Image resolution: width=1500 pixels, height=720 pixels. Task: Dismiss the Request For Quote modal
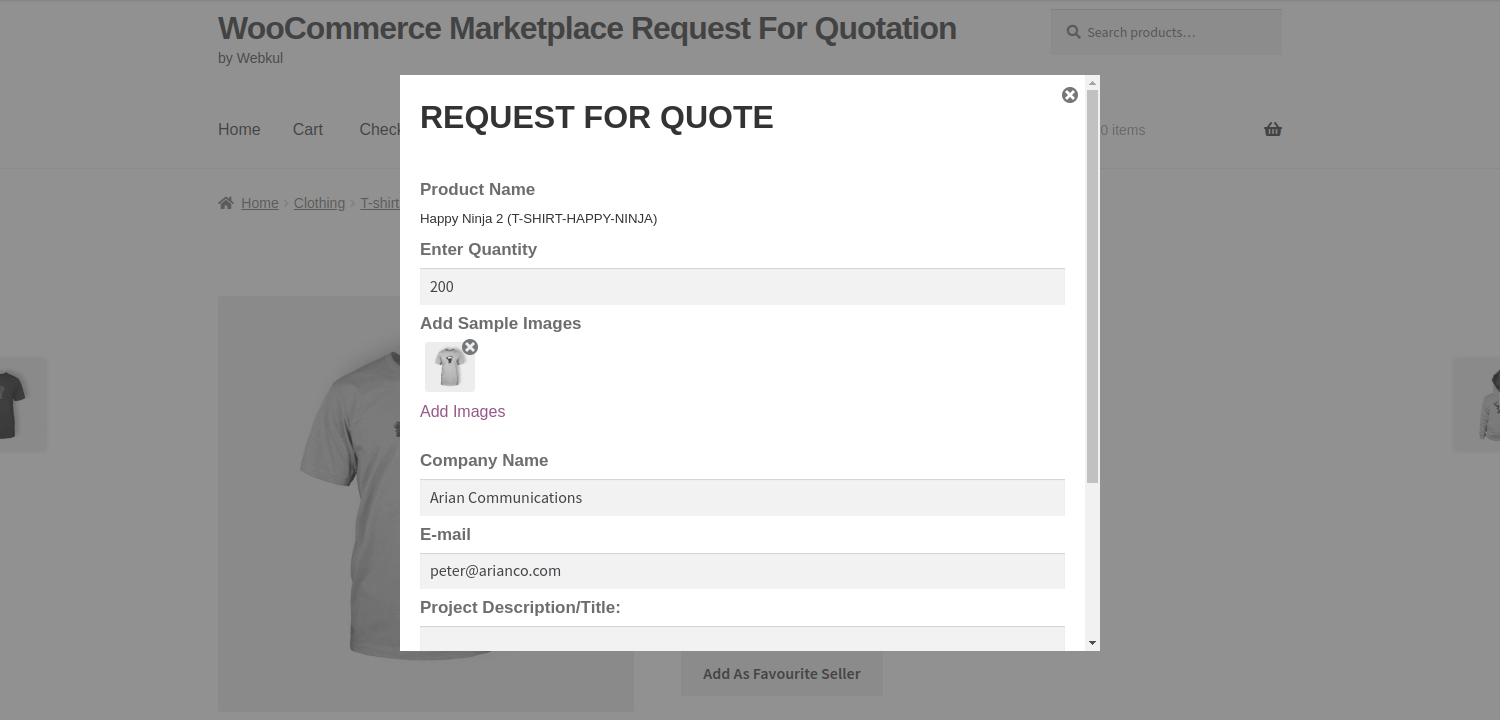tap(1069, 95)
